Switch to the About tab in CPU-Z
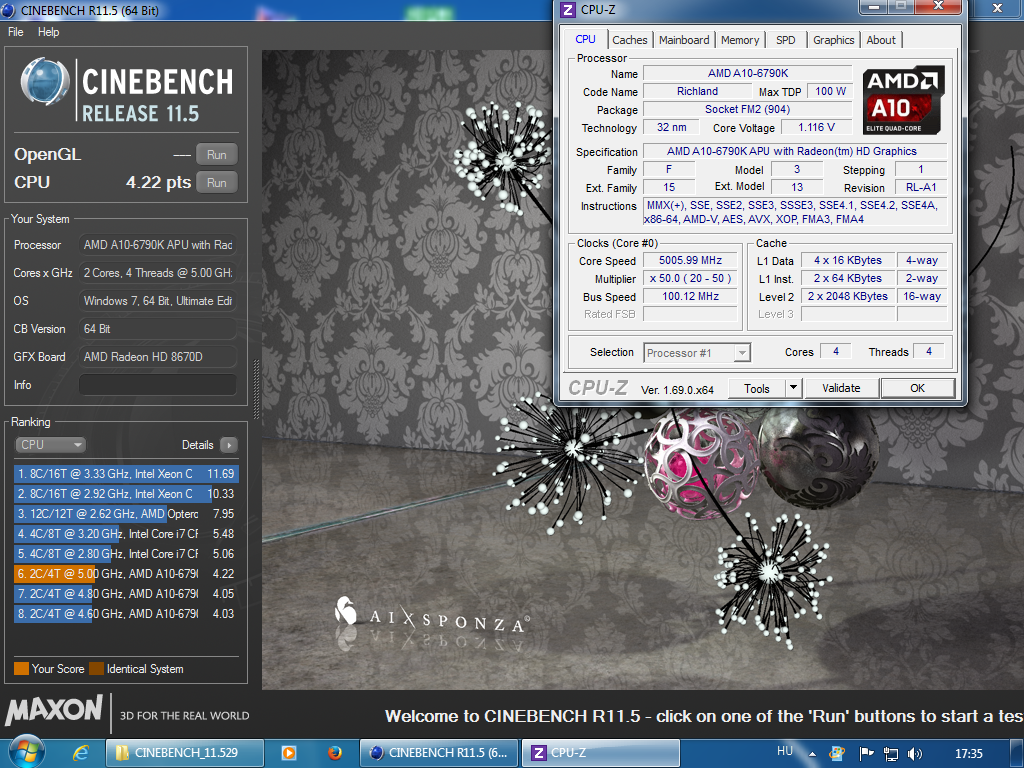The height and width of the screenshot is (768, 1024). tap(881, 40)
